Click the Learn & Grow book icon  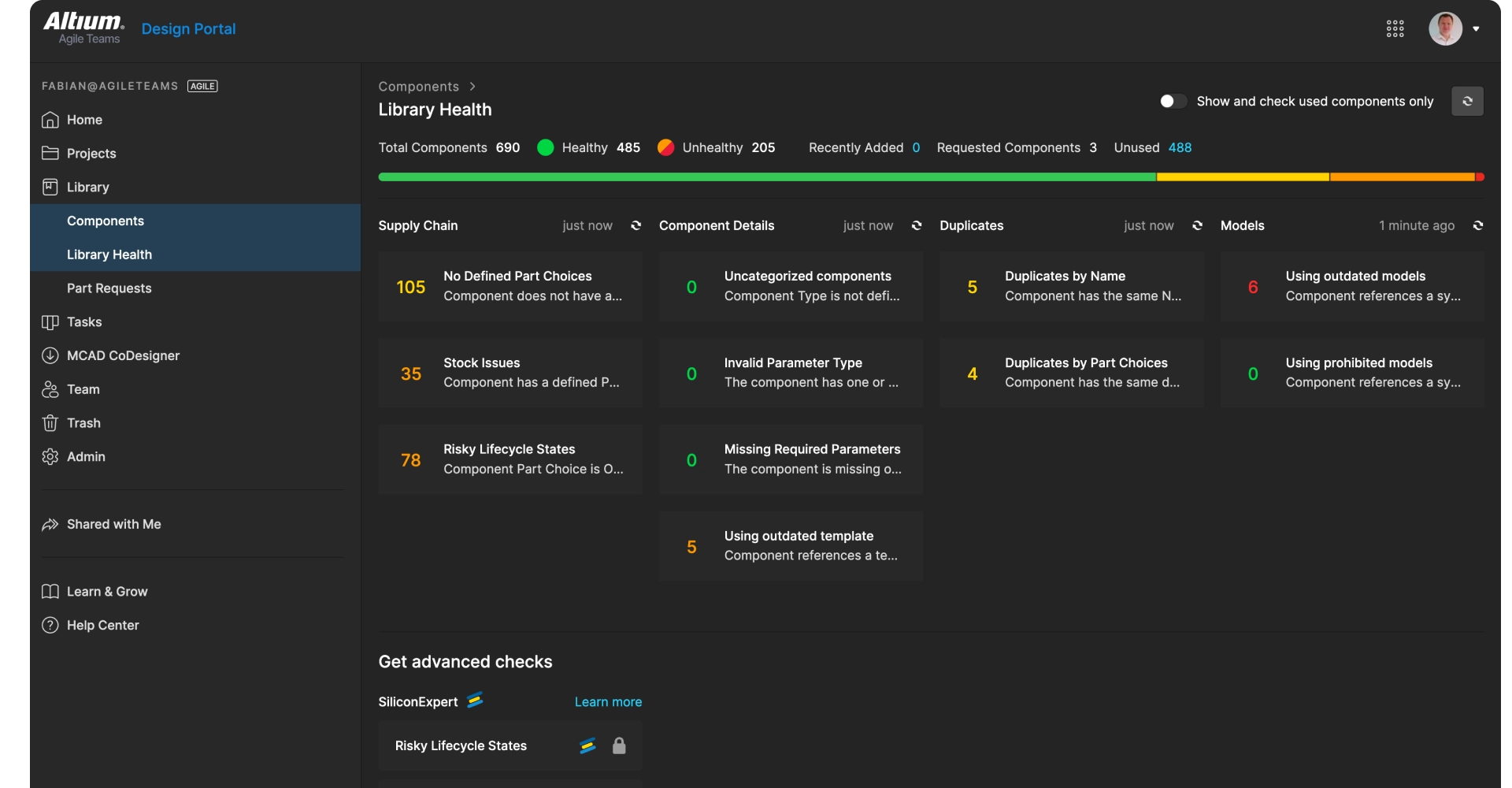[x=50, y=591]
